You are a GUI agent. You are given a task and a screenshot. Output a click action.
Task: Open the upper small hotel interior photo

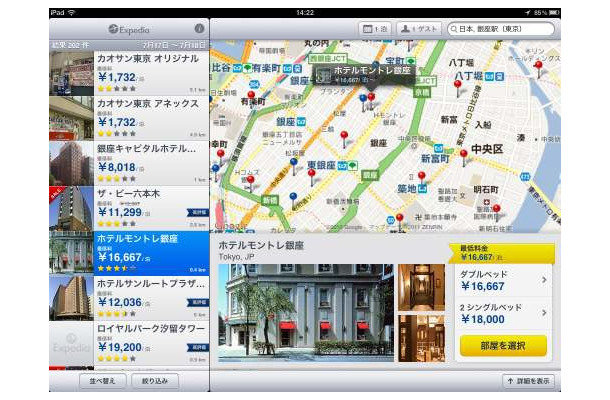[x=421, y=288]
